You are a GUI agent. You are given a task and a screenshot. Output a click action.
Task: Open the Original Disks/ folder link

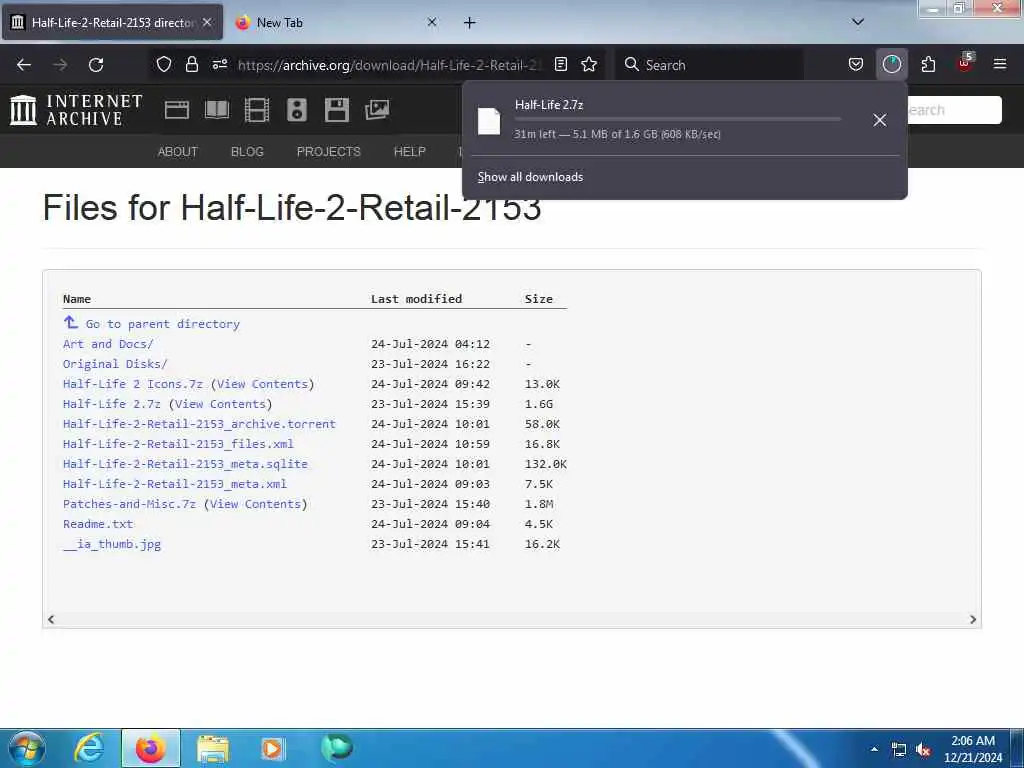tap(115, 364)
